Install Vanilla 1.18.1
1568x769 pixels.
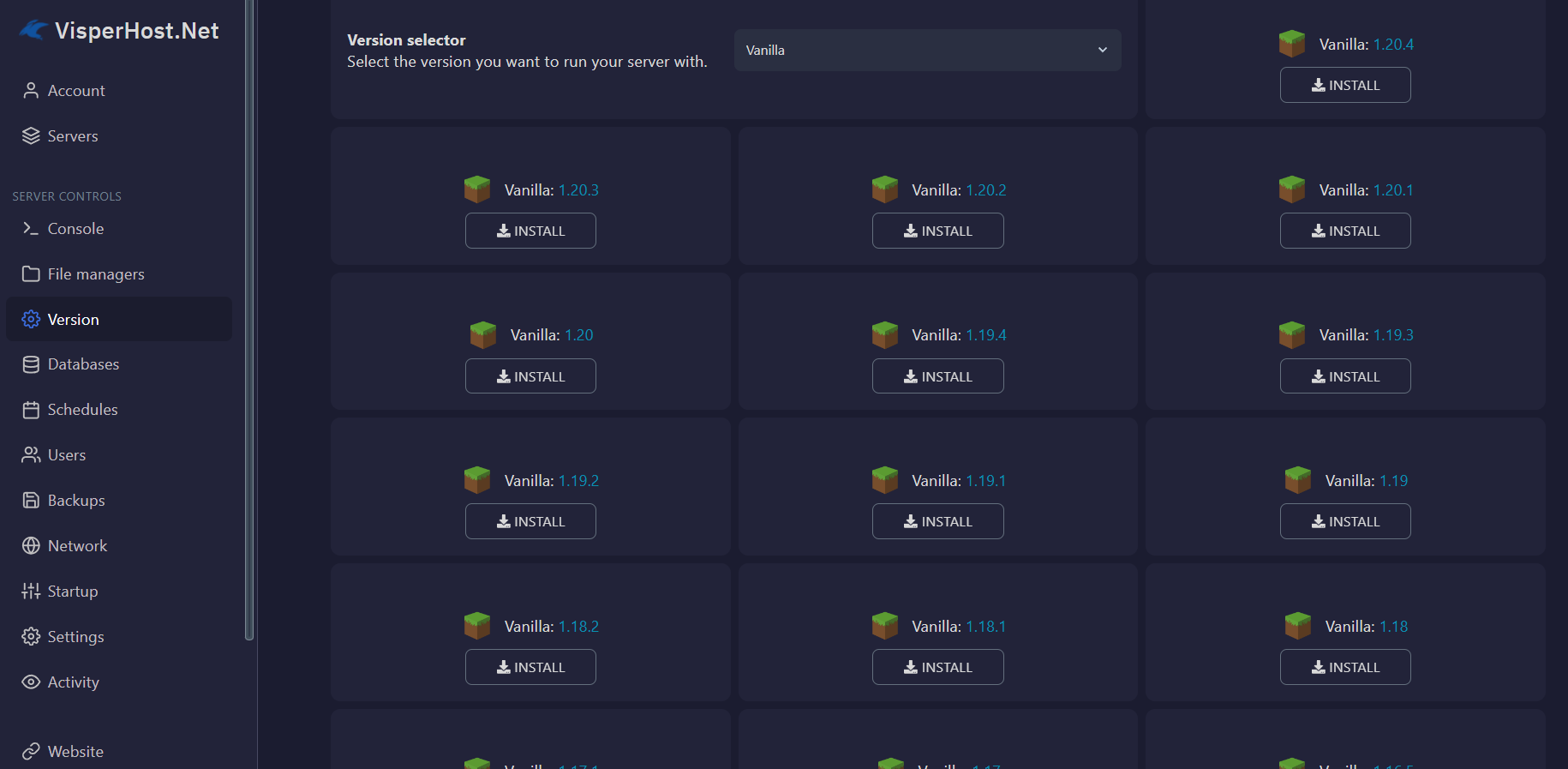point(938,667)
